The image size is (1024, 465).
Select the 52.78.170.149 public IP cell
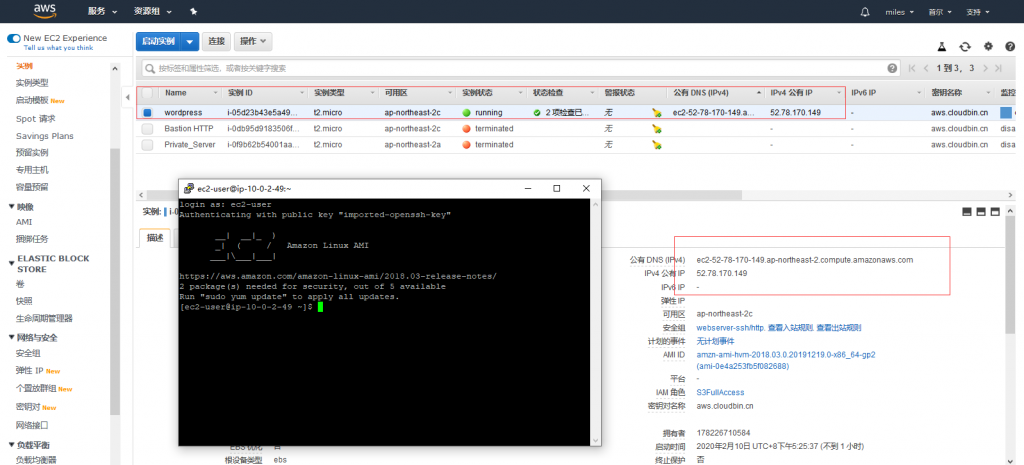[795, 112]
